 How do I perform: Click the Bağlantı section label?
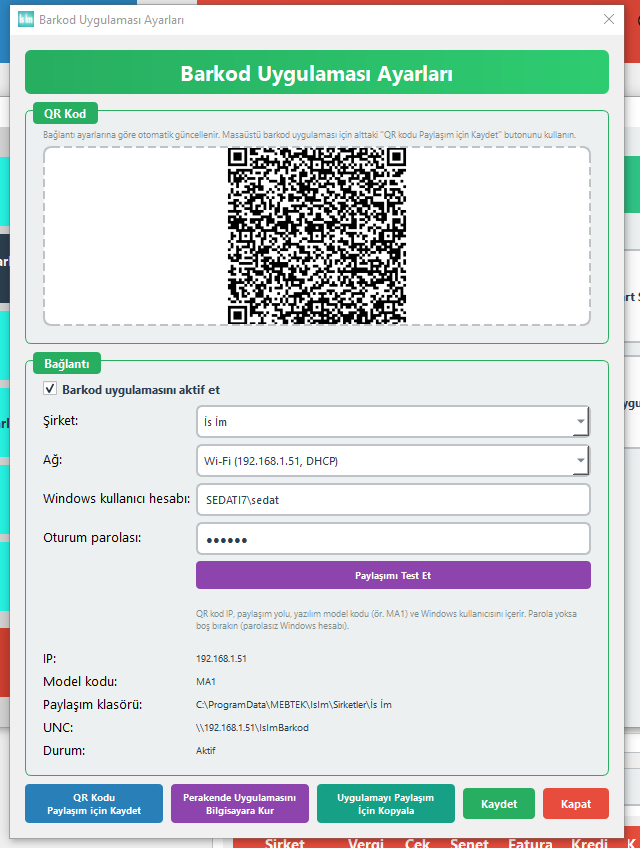click(67, 363)
